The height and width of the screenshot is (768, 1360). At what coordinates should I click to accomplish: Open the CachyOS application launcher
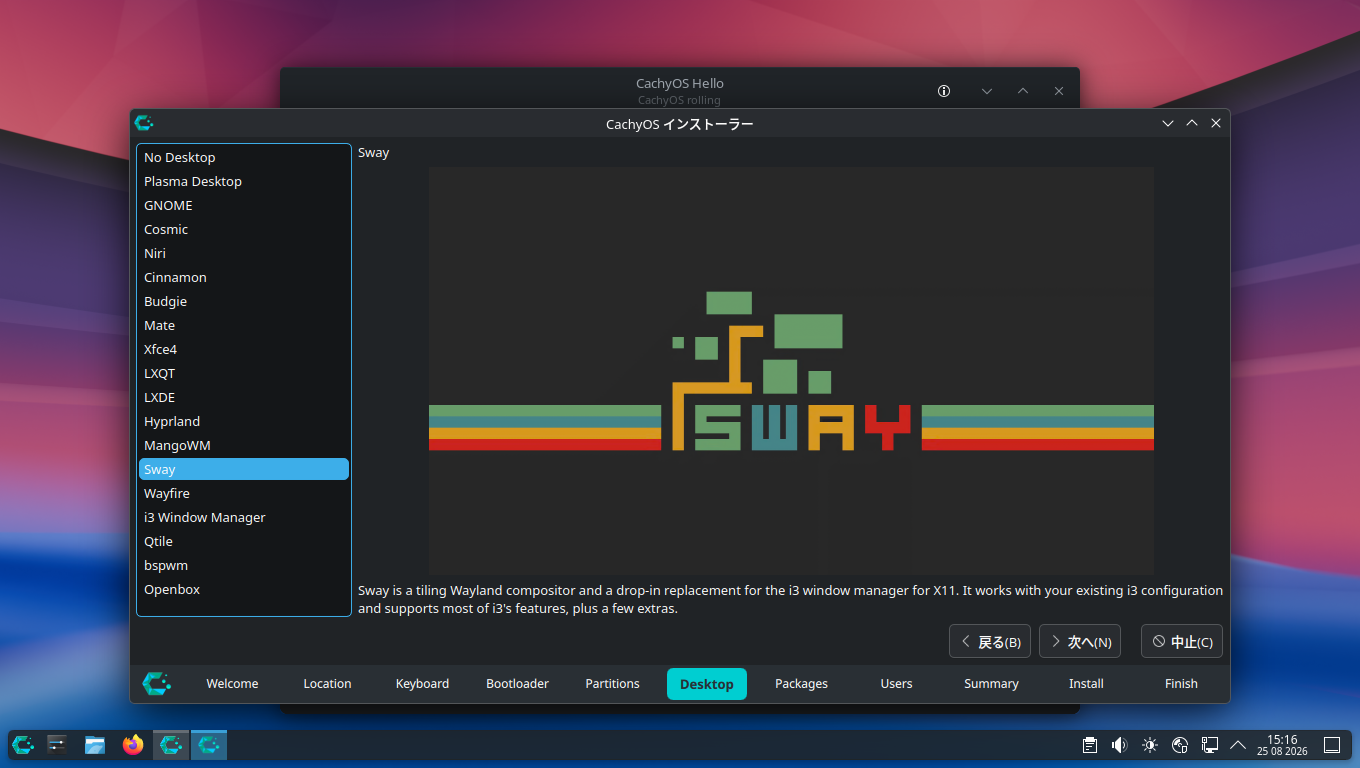23,745
